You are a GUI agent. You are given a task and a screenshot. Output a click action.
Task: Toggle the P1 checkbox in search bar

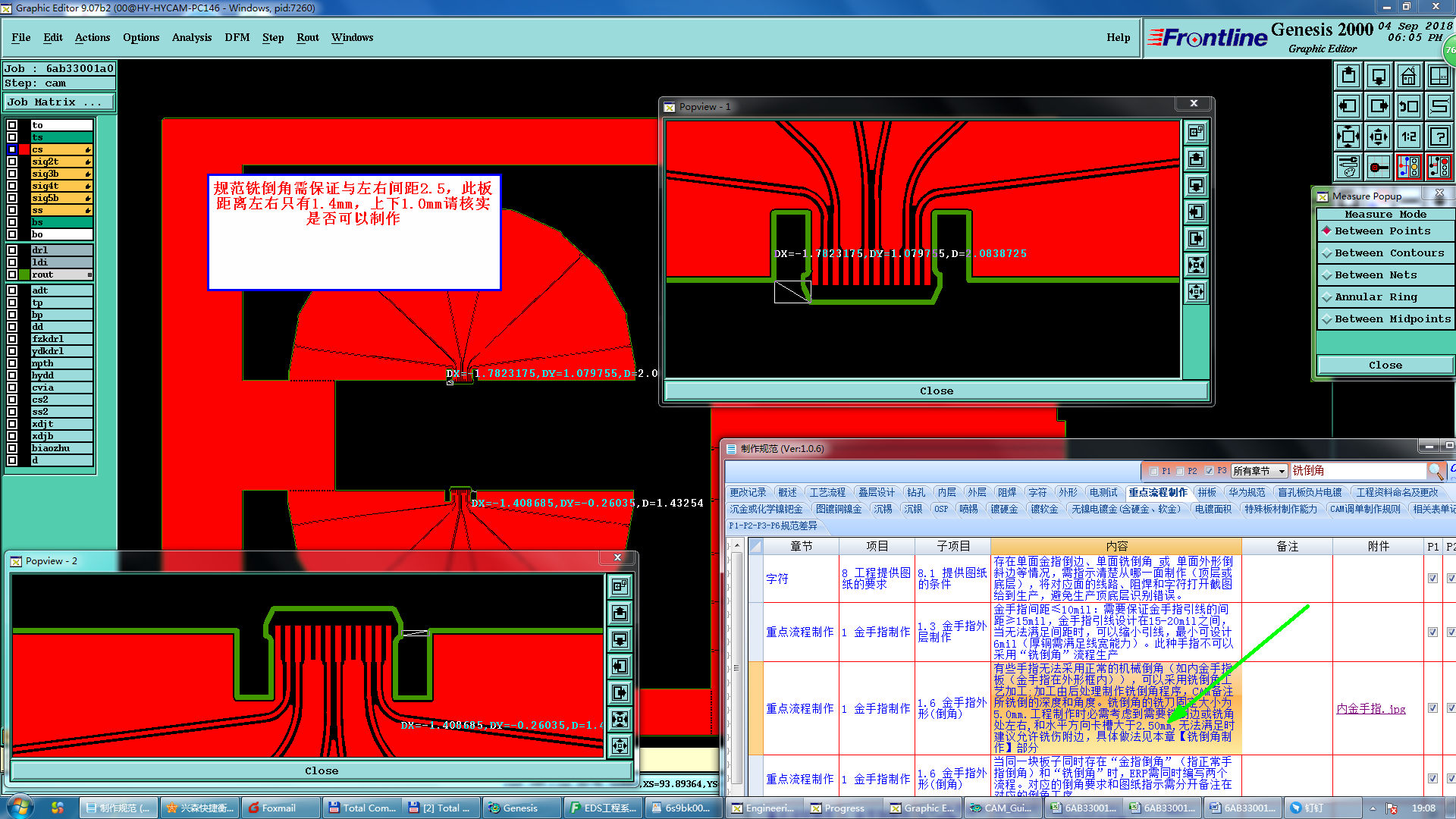tap(1154, 471)
